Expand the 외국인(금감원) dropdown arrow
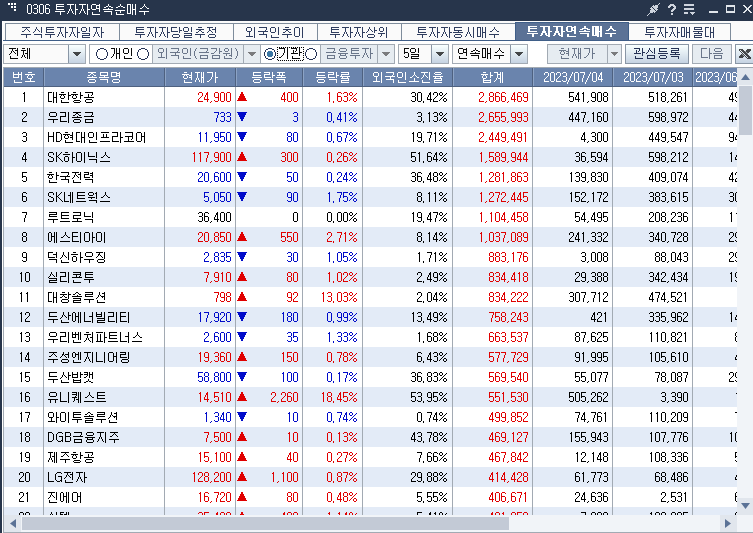 pyautogui.click(x=252, y=54)
